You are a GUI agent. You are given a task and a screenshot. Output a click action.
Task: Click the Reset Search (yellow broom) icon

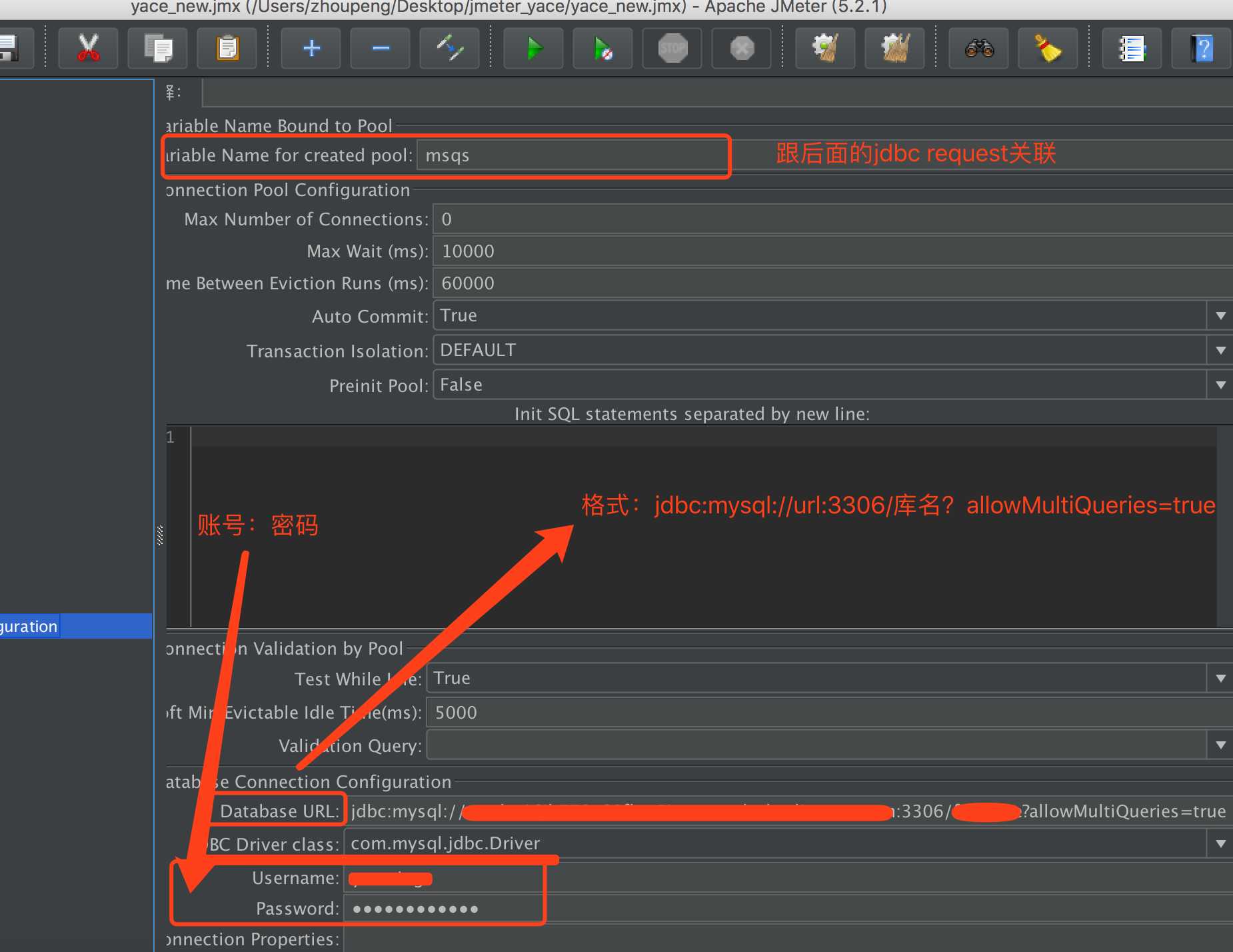[x=1048, y=48]
